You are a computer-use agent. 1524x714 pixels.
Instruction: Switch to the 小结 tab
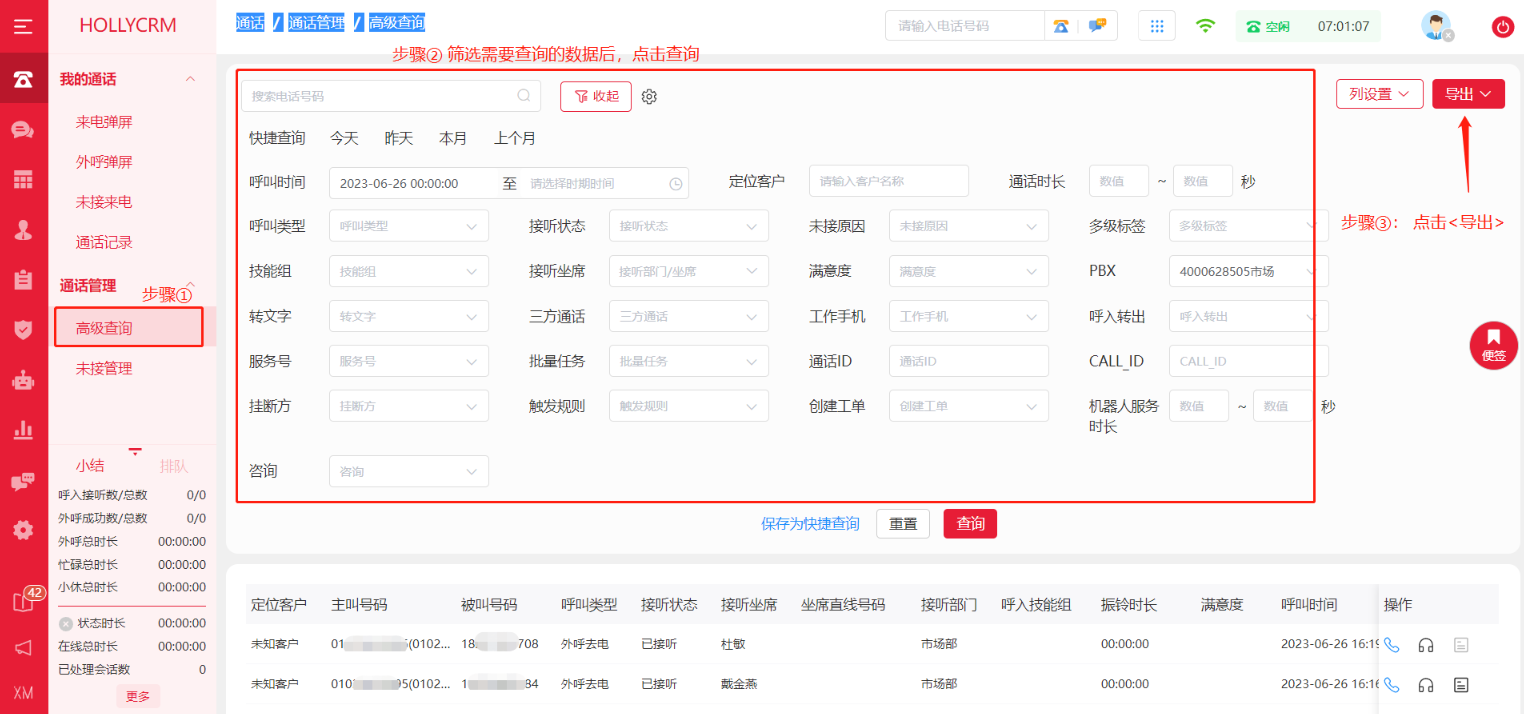90,466
